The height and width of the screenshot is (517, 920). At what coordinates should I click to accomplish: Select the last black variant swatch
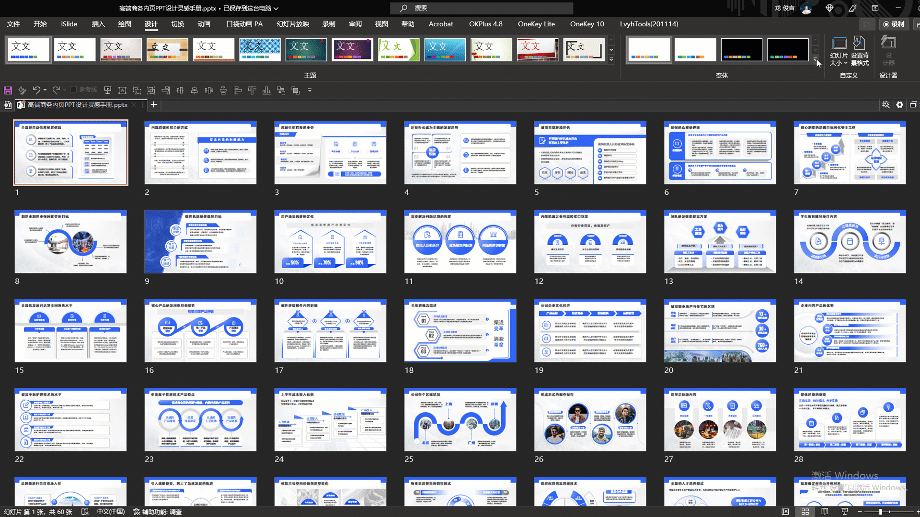click(788, 49)
